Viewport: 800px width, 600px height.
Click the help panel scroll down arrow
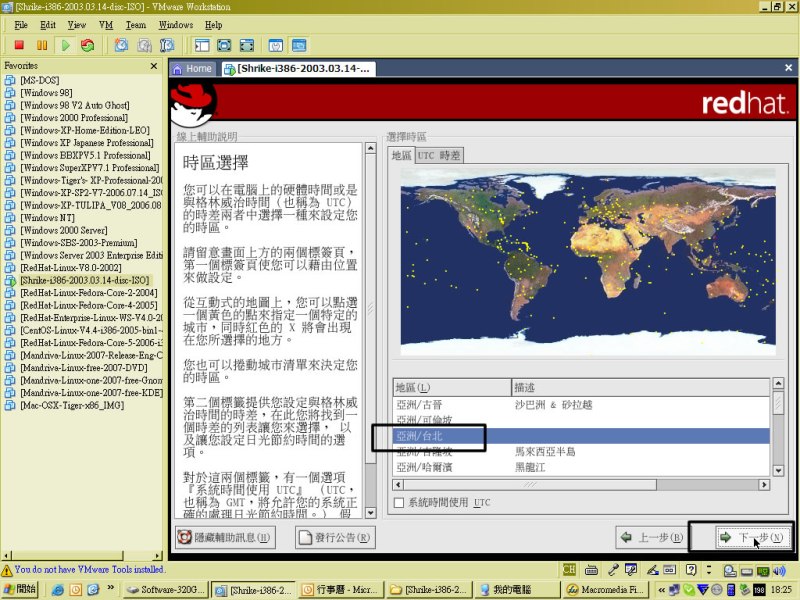click(x=371, y=513)
